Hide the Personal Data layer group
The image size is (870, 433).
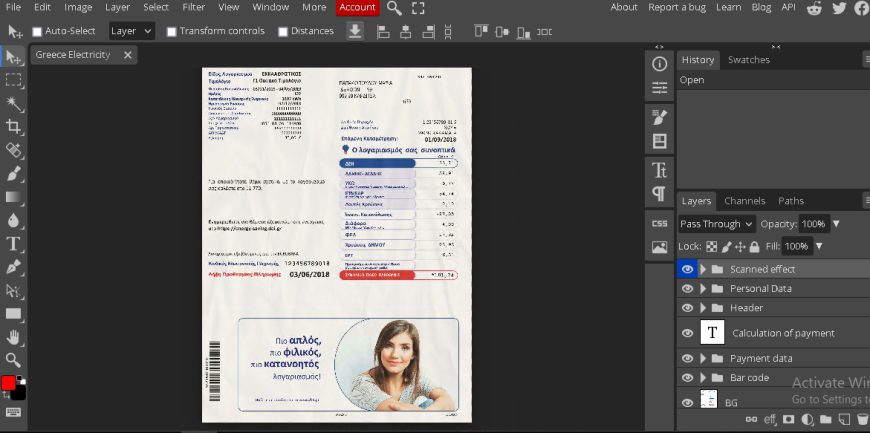coord(687,289)
